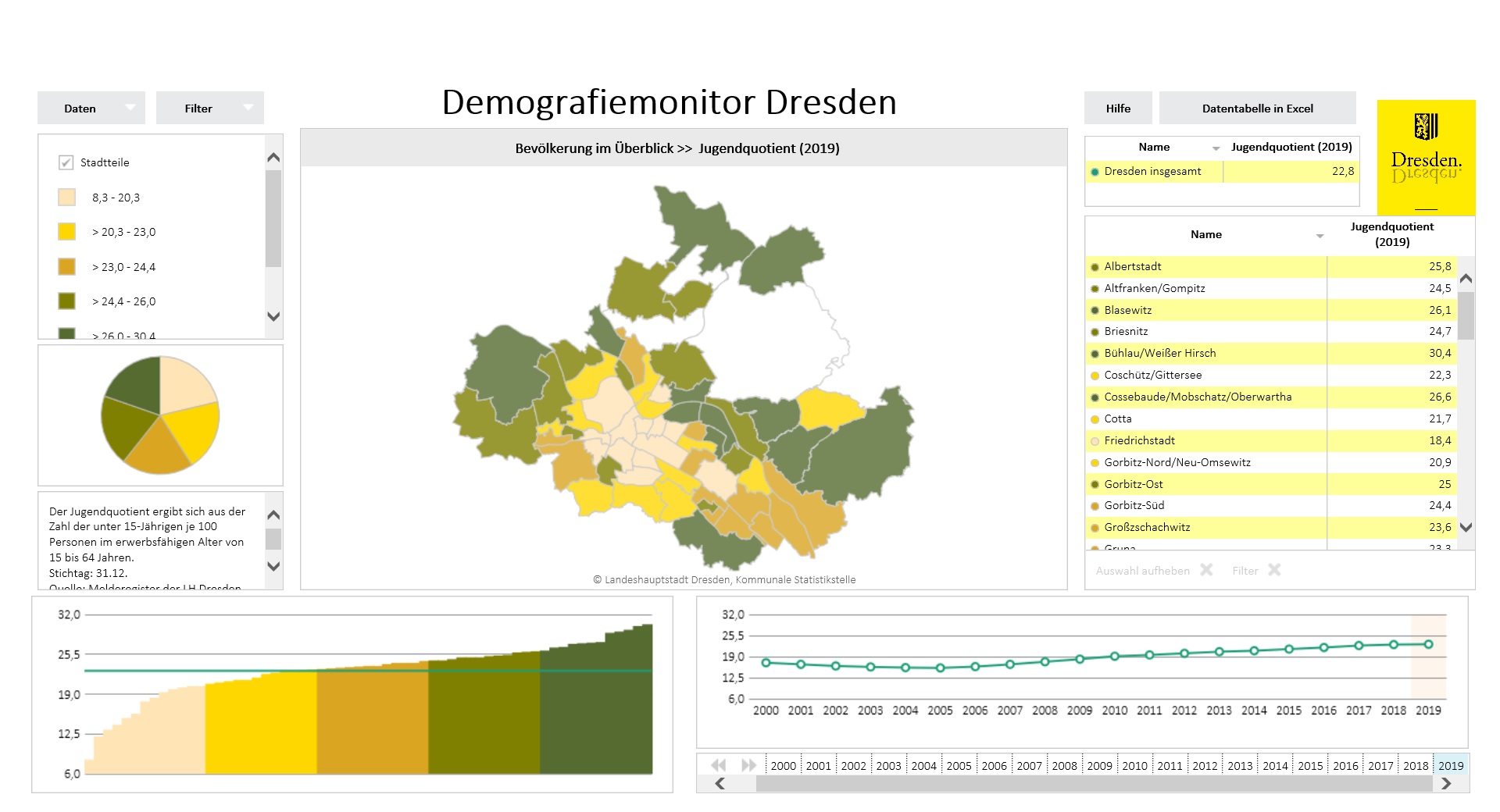Click the X icon next to Filter

1274,570
